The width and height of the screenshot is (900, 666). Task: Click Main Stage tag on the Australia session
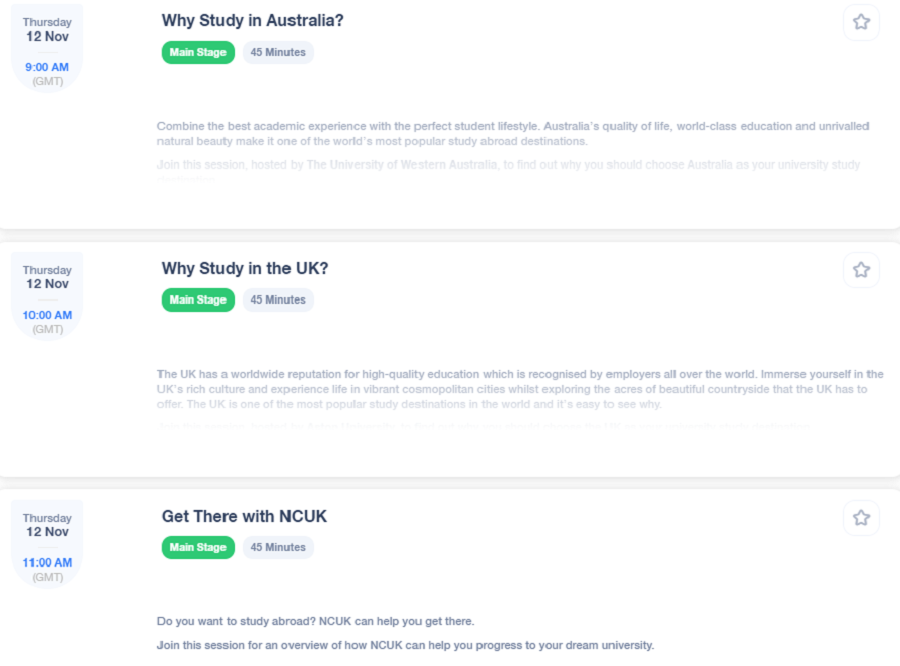tap(198, 52)
